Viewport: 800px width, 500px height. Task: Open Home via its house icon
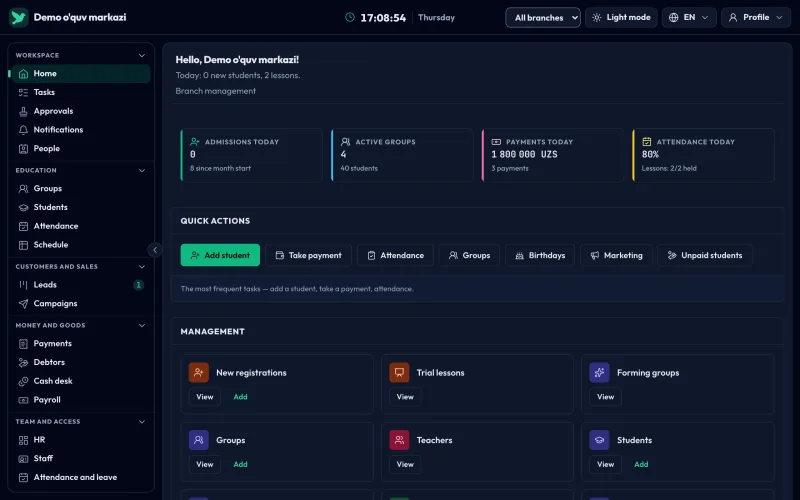[x=23, y=73]
